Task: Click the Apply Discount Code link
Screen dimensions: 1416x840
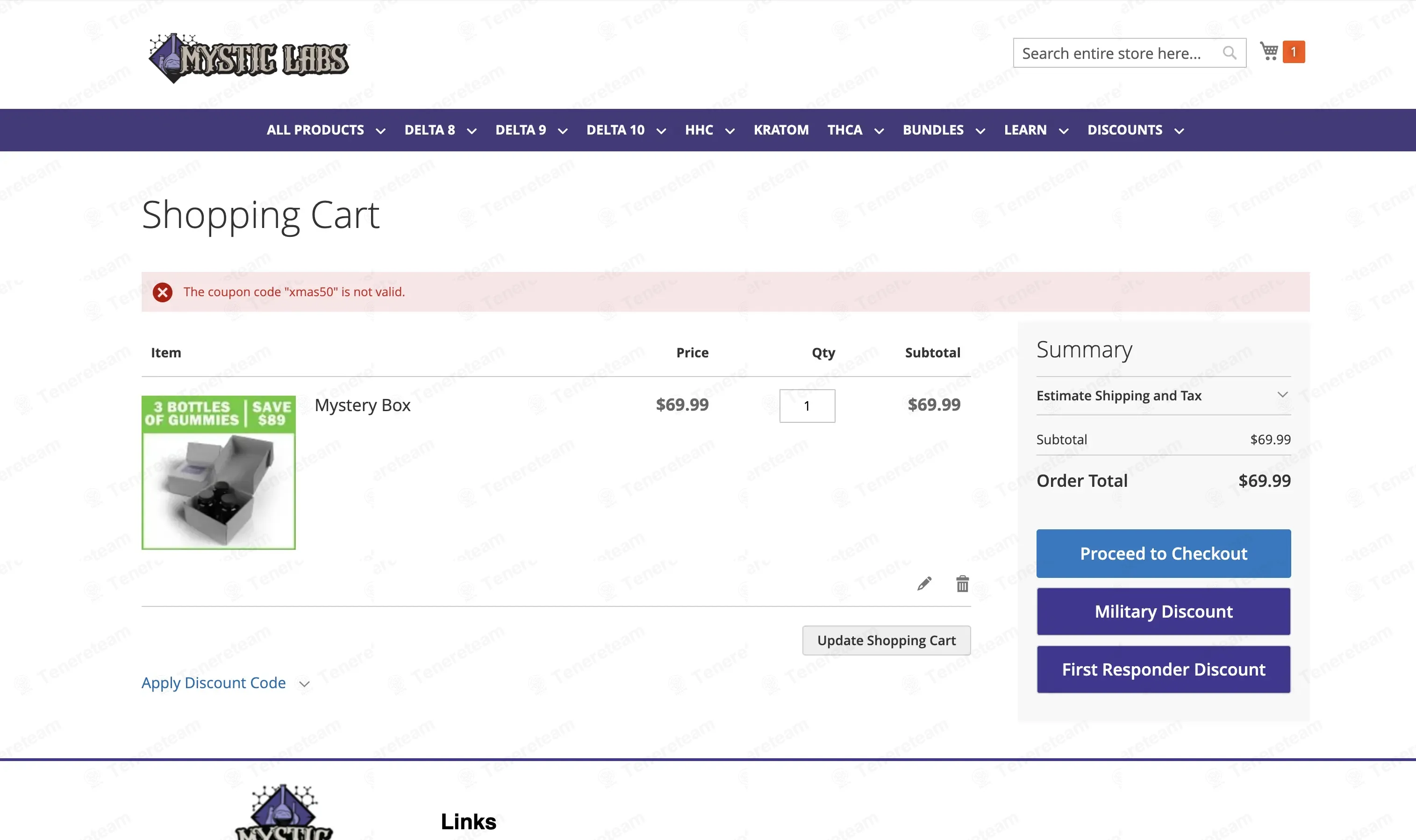Action: tap(214, 683)
